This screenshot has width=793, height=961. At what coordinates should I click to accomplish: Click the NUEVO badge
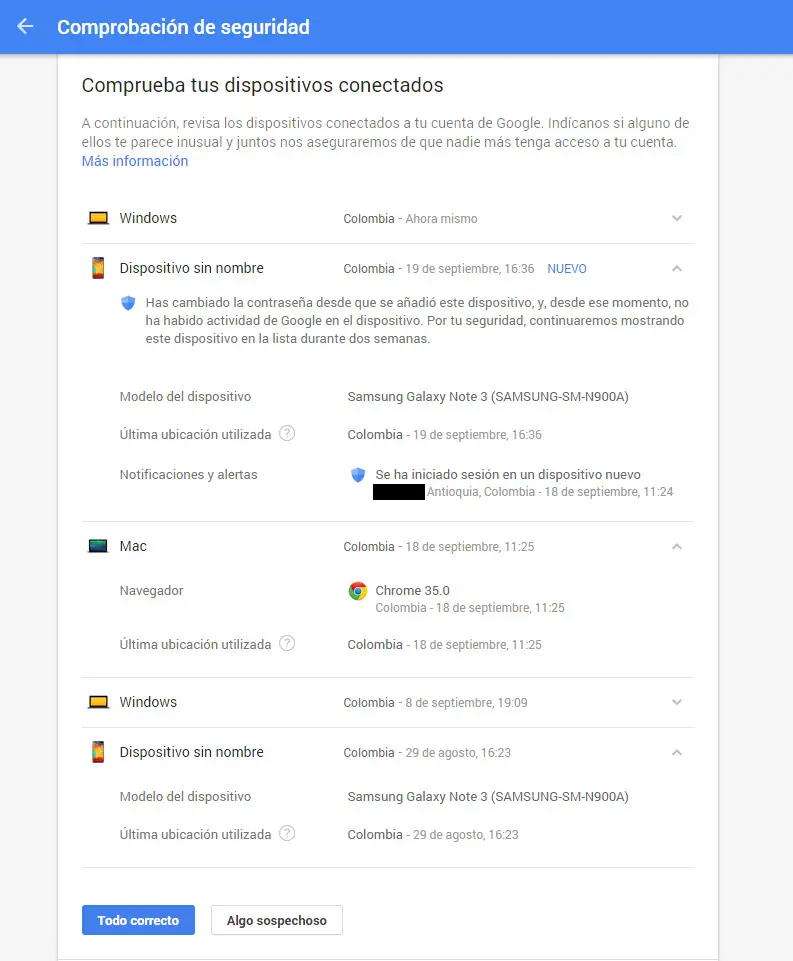tap(567, 268)
